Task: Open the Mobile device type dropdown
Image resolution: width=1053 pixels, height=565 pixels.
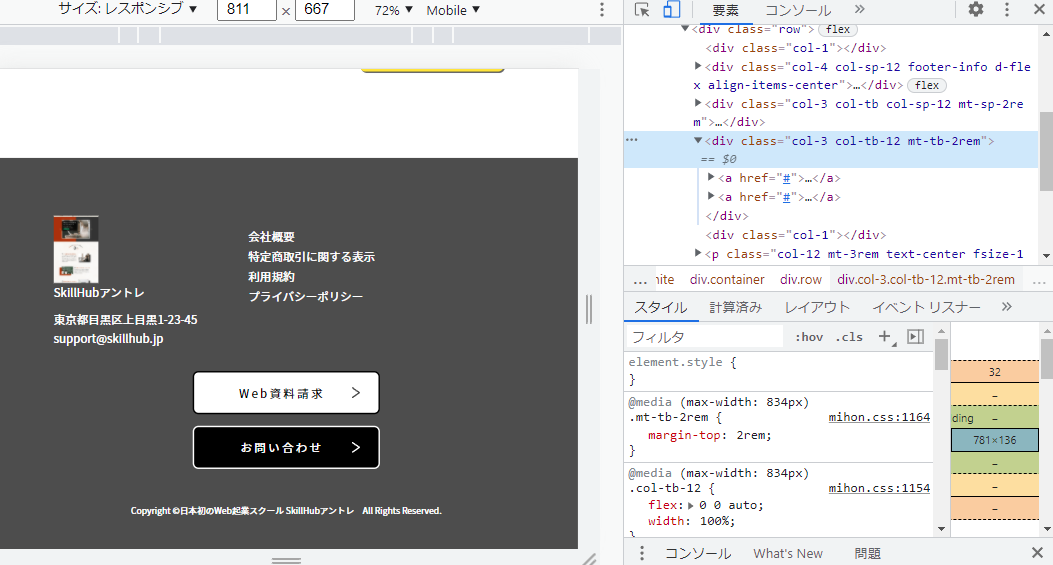Action: (x=453, y=10)
